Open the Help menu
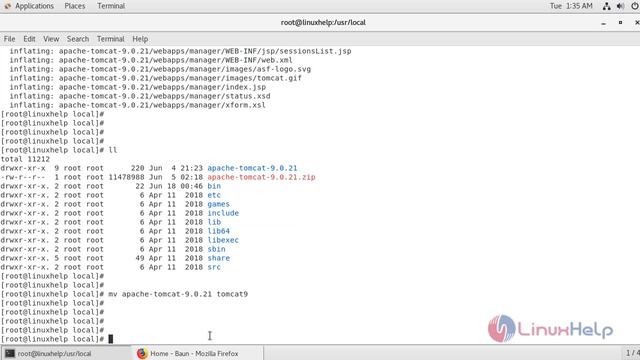This screenshot has height=360, width=640. pyautogui.click(x=140, y=39)
